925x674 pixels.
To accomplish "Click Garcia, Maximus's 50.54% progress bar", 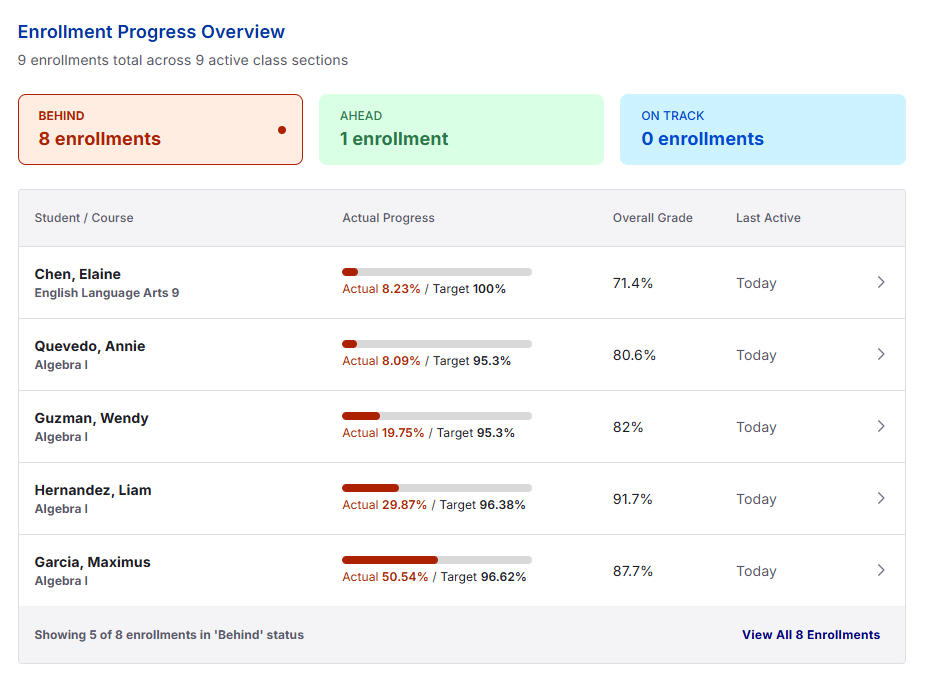I will coord(437,560).
